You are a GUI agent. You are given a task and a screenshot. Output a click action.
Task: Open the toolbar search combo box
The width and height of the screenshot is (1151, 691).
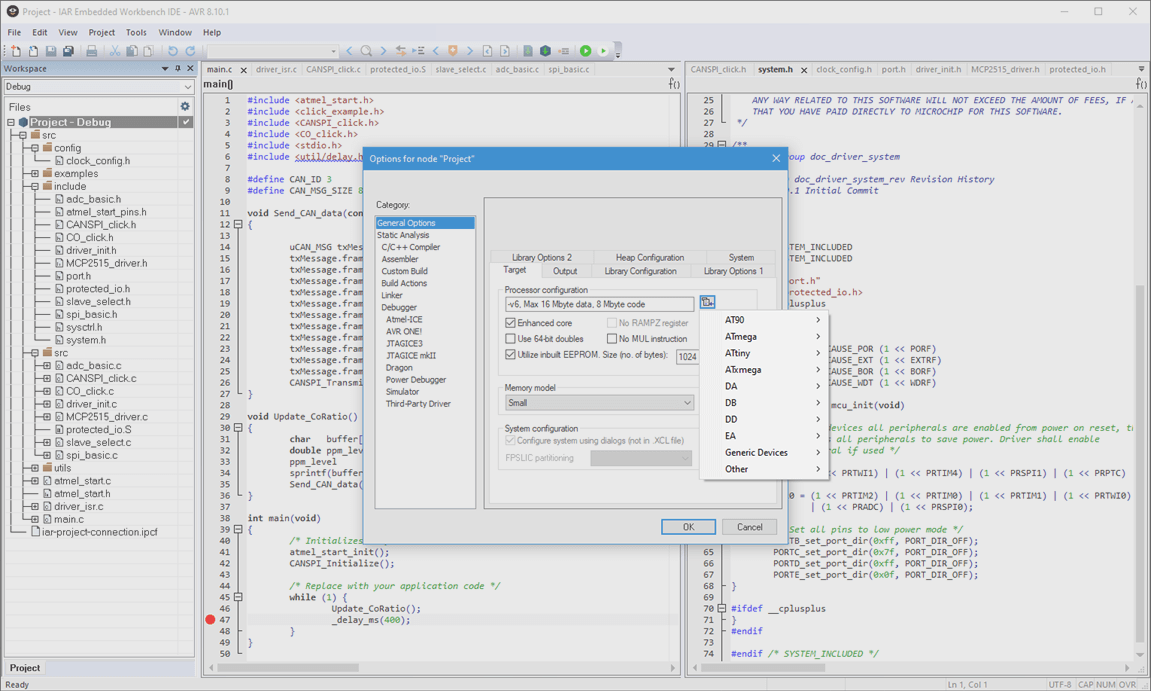click(272, 51)
